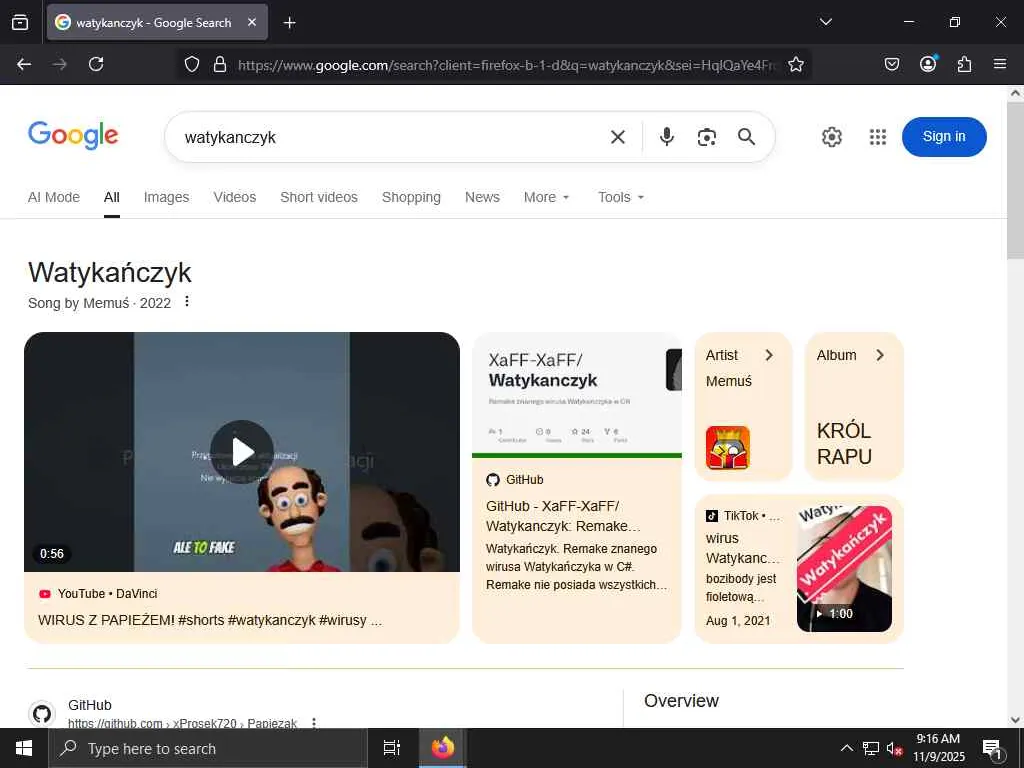
Task: Open the taskbar clock and date
Action: (938, 748)
